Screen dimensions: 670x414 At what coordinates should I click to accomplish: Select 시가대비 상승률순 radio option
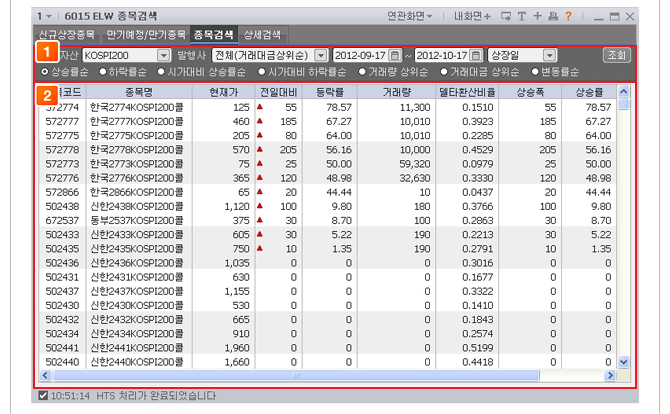coord(161,72)
